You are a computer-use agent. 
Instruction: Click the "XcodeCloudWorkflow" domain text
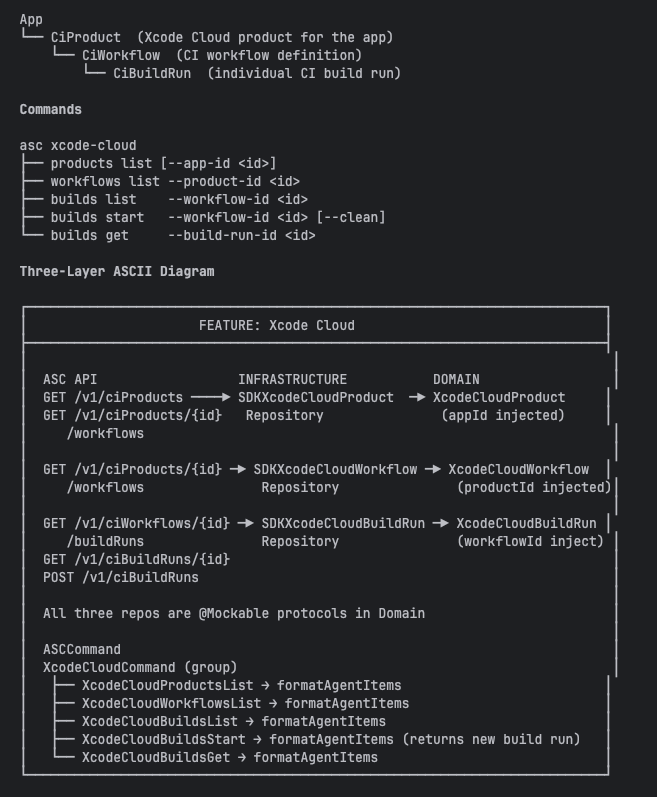click(x=518, y=469)
